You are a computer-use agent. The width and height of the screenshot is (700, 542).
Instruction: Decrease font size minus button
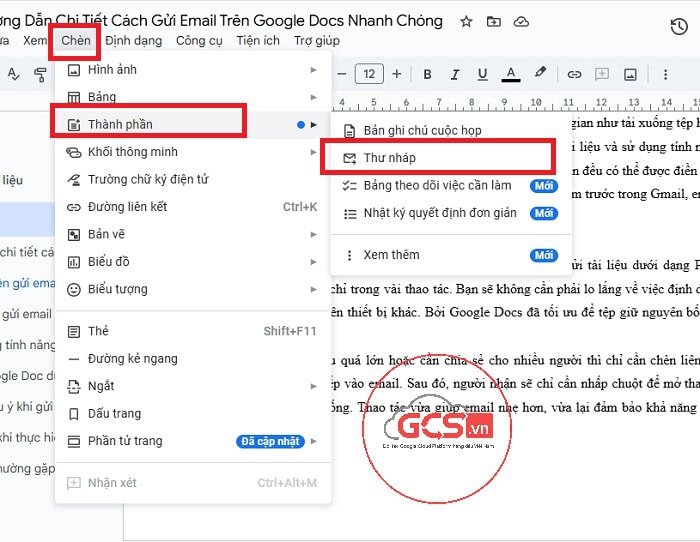(x=342, y=74)
